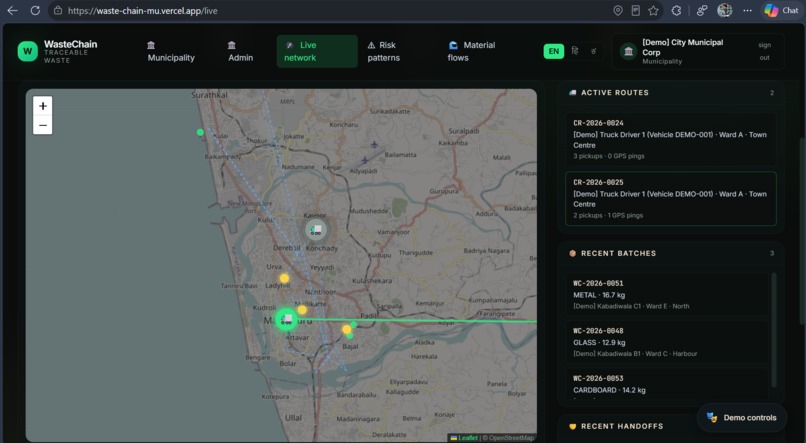Image resolution: width=806 pixels, height=443 pixels.
Task: Click the RECENT HANDOFFS header text
Action: tap(622, 426)
